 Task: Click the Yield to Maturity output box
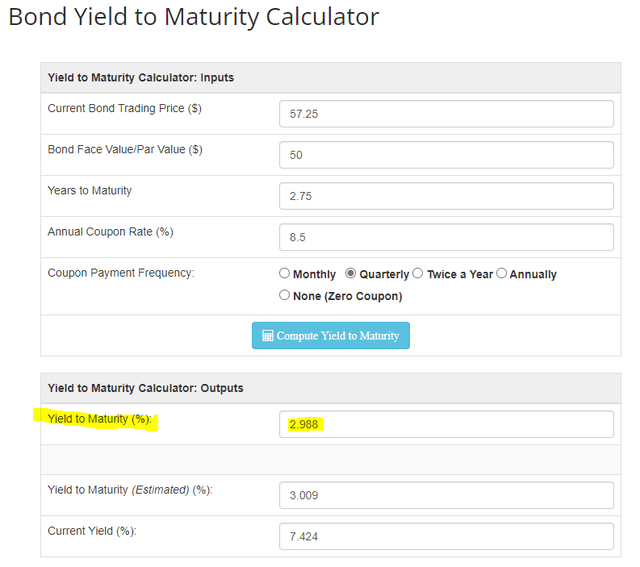pyautogui.click(x=446, y=425)
